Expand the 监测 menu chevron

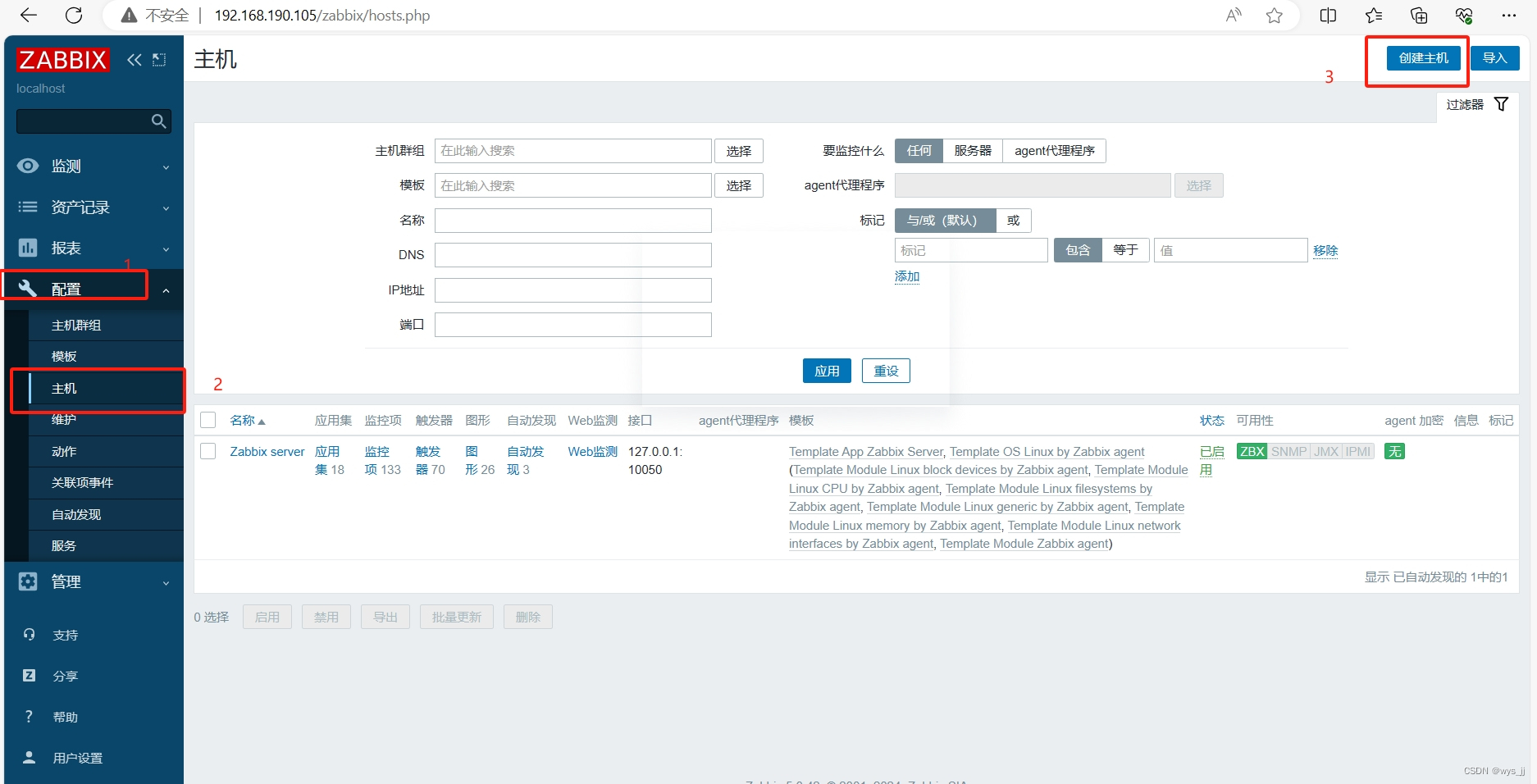tap(166, 167)
